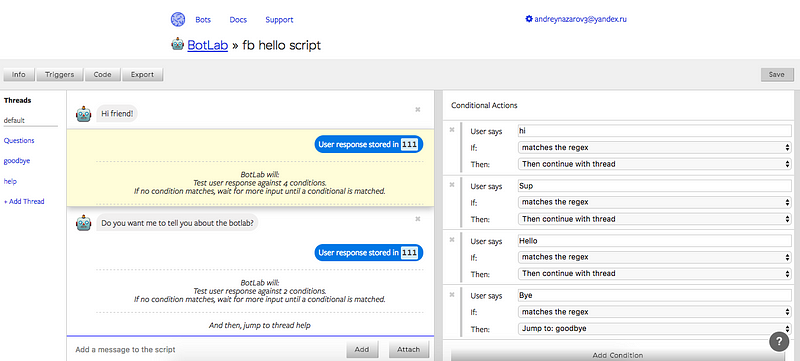The width and height of the screenshot is (800, 361).
Task: Open the Export tab
Action: [x=142, y=74]
